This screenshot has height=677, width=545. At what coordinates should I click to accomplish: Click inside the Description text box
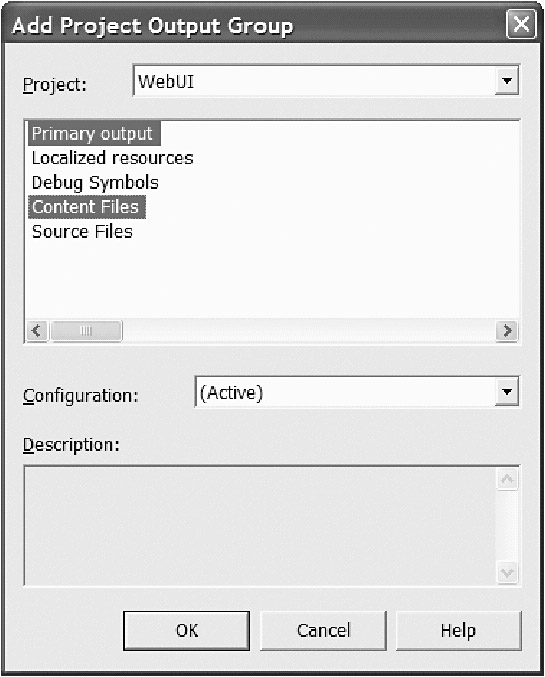(x=260, y=526)
